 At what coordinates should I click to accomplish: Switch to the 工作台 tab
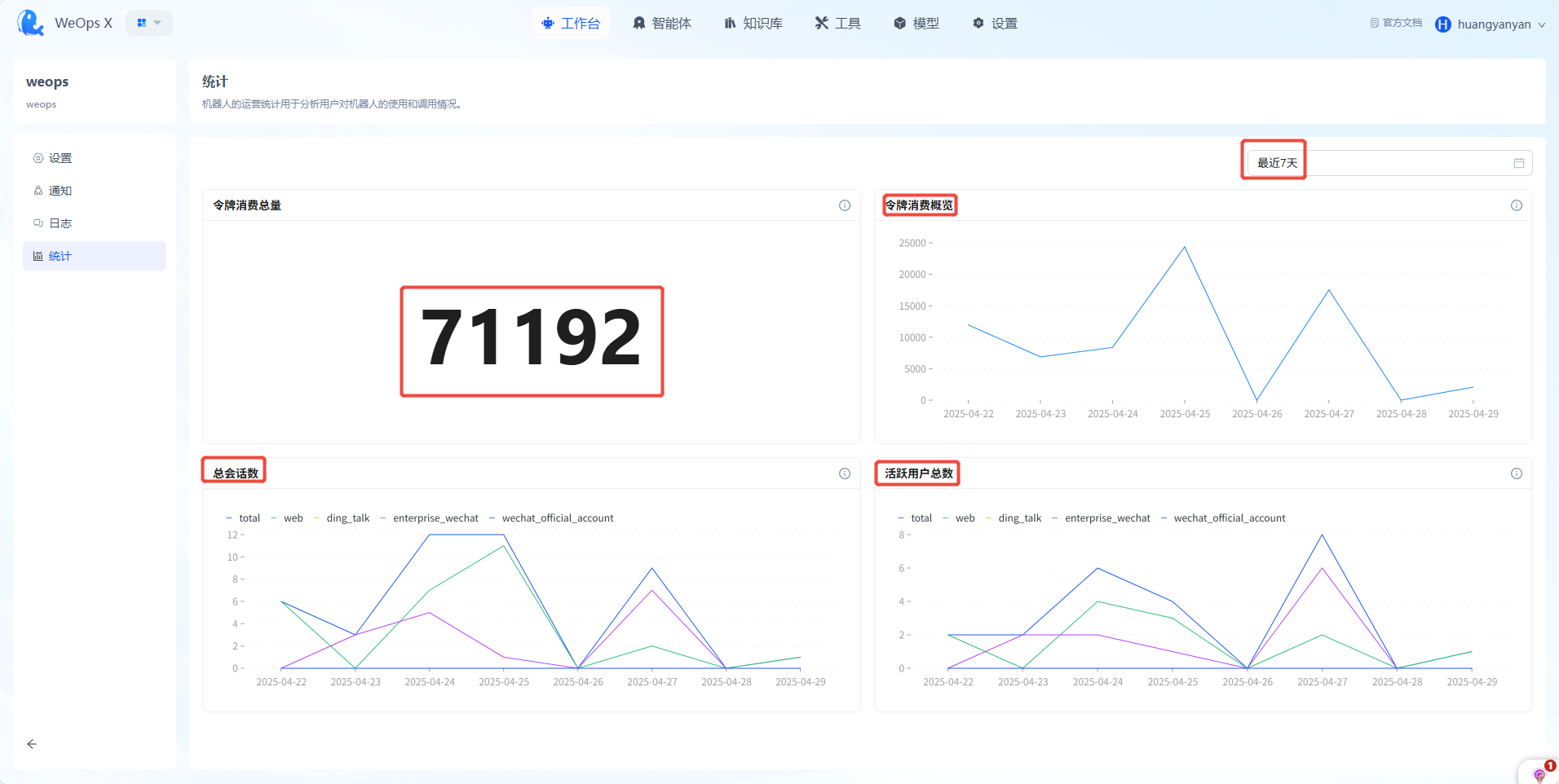pyautogui.click(x=571, y=24)
